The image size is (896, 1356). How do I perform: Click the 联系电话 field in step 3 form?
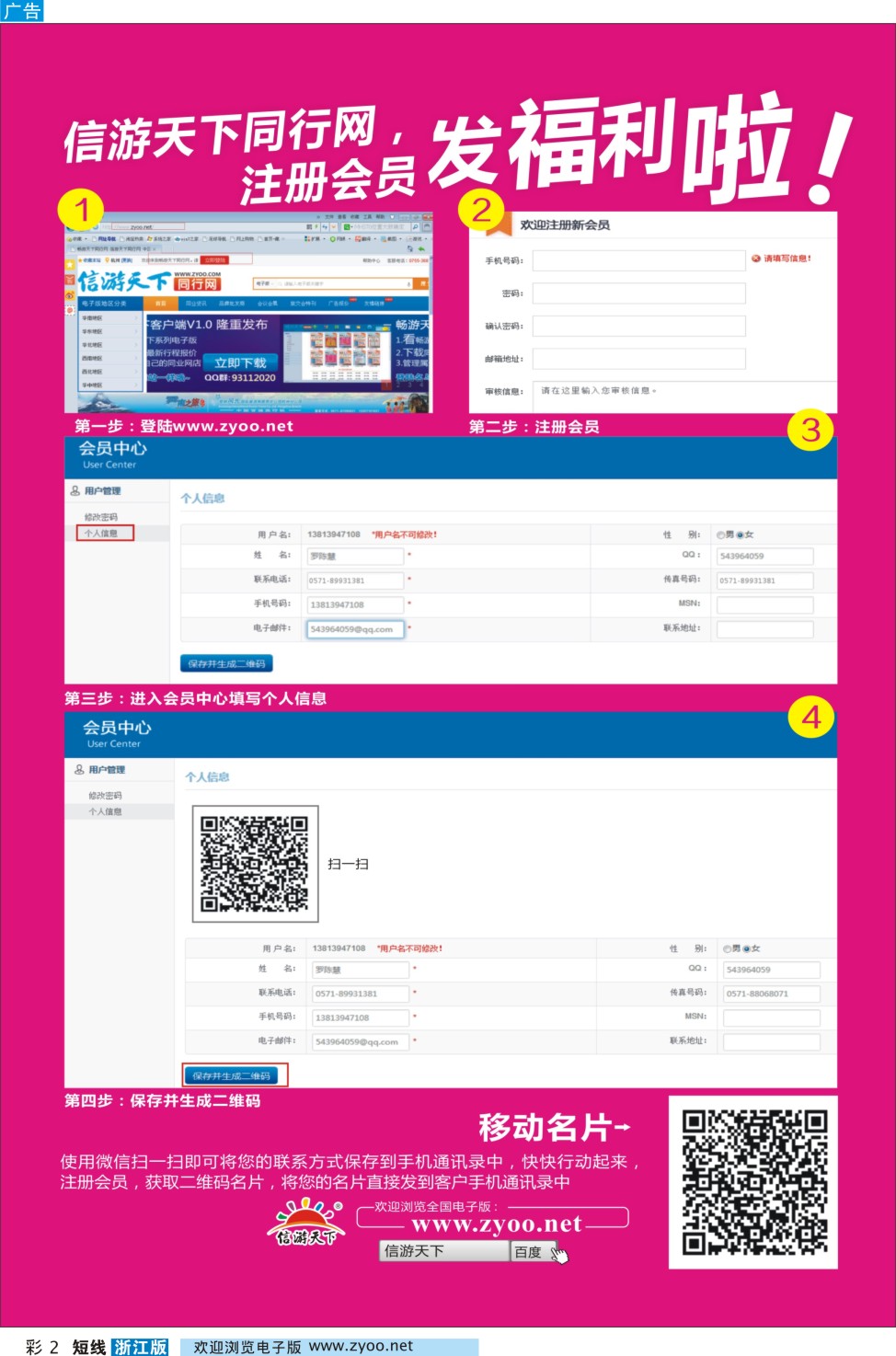[355, 580]
